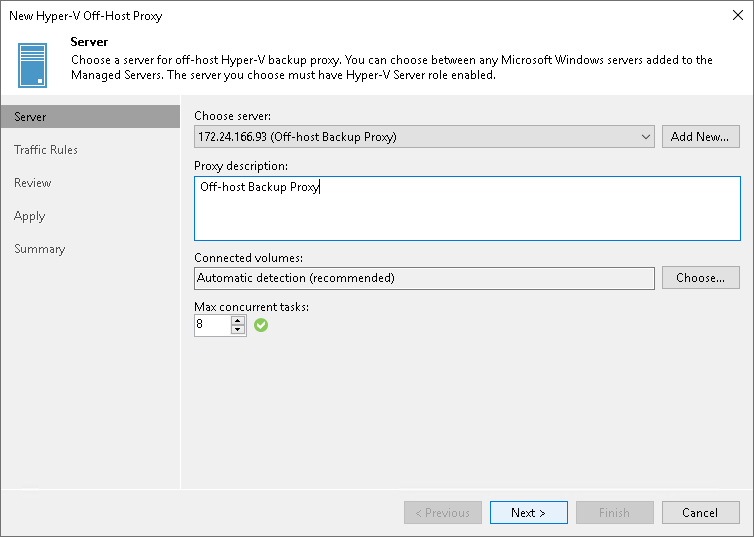This screenshot has height=537, width=754.
Task: Click the < Previous button
Action: pos(442,513)
